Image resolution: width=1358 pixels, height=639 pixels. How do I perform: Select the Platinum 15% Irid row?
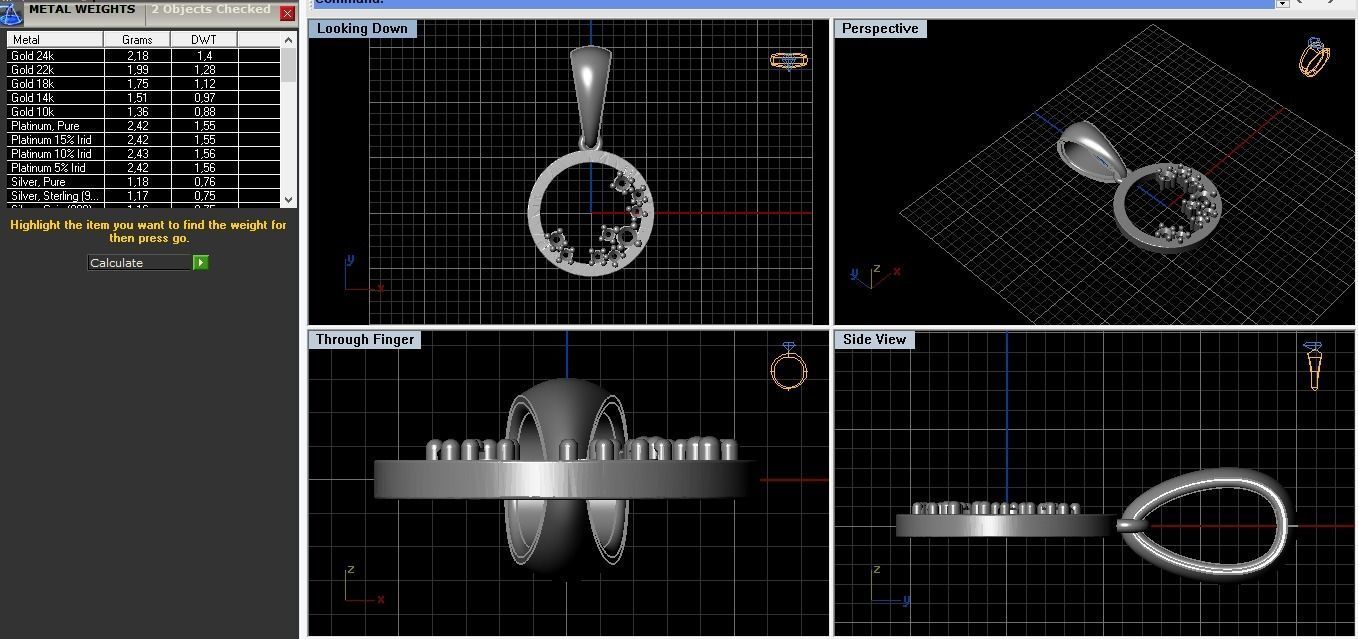[x=144, y=140]
